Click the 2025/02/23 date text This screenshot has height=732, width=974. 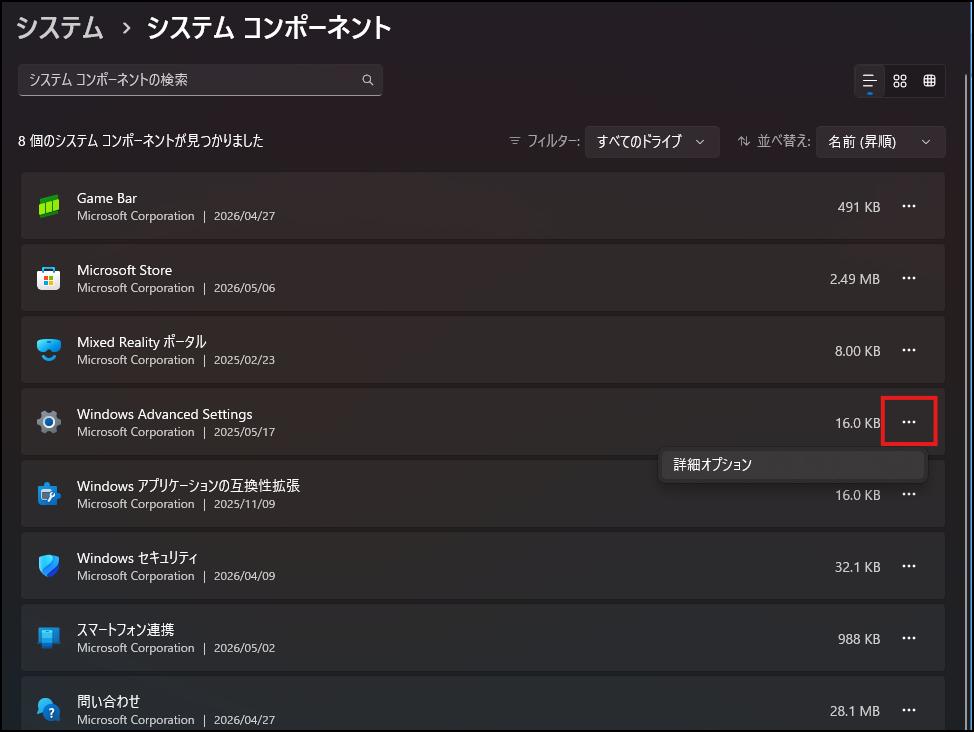(244, 360)
